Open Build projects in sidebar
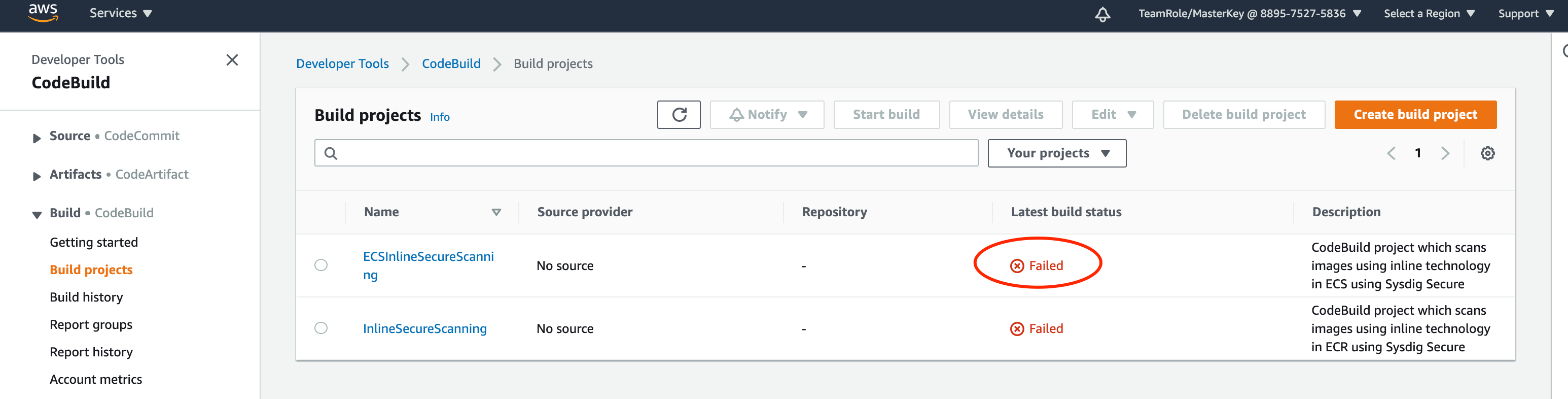Viewport: 1568px width, 399px height. [91, 270]
